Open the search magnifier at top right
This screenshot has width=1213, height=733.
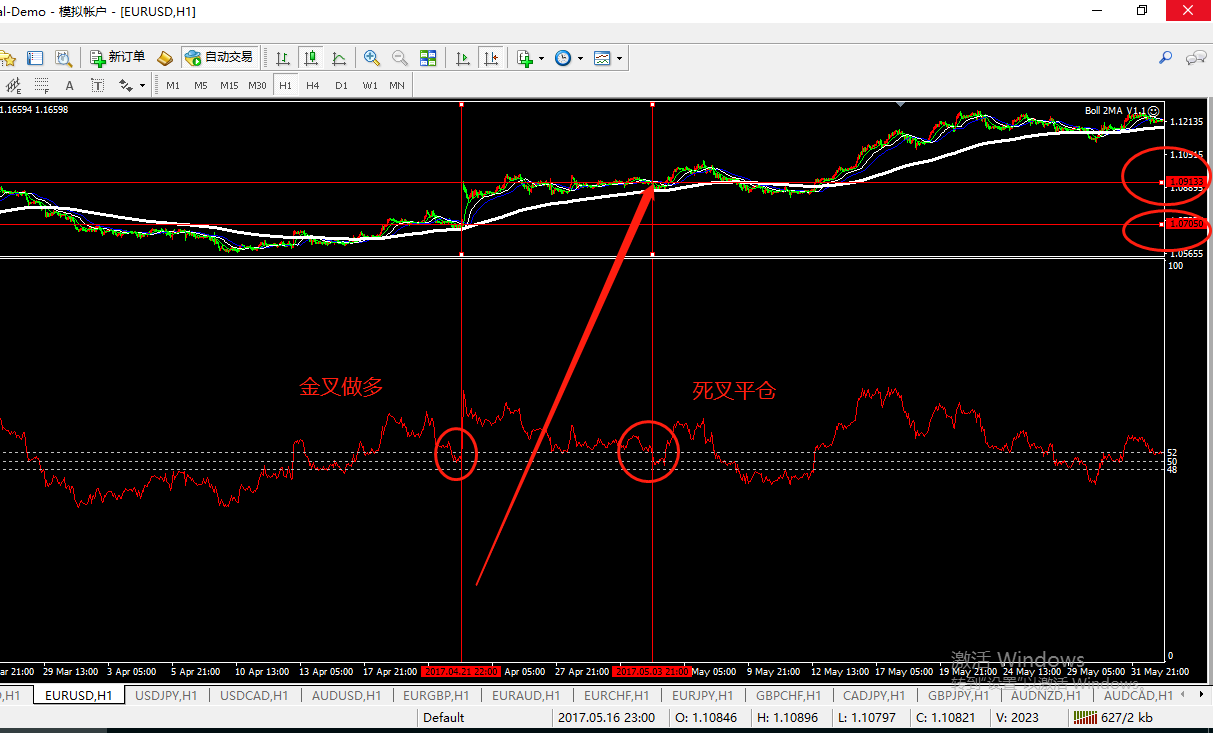(1165, 58)
